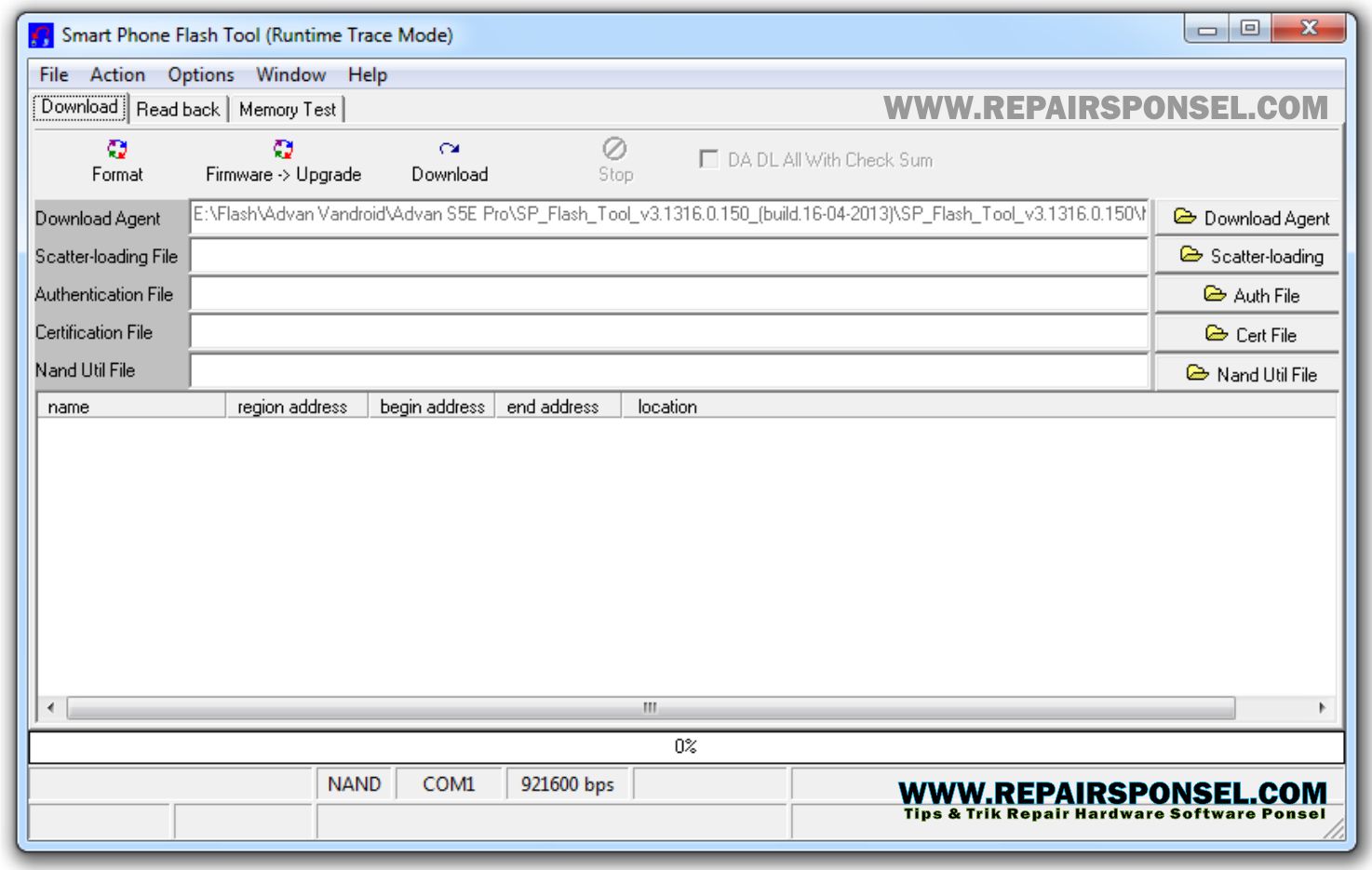Open the Nand Util File picker
Image resolution: width=1372 pixels, height=870 pixels.
point(1248,373)
